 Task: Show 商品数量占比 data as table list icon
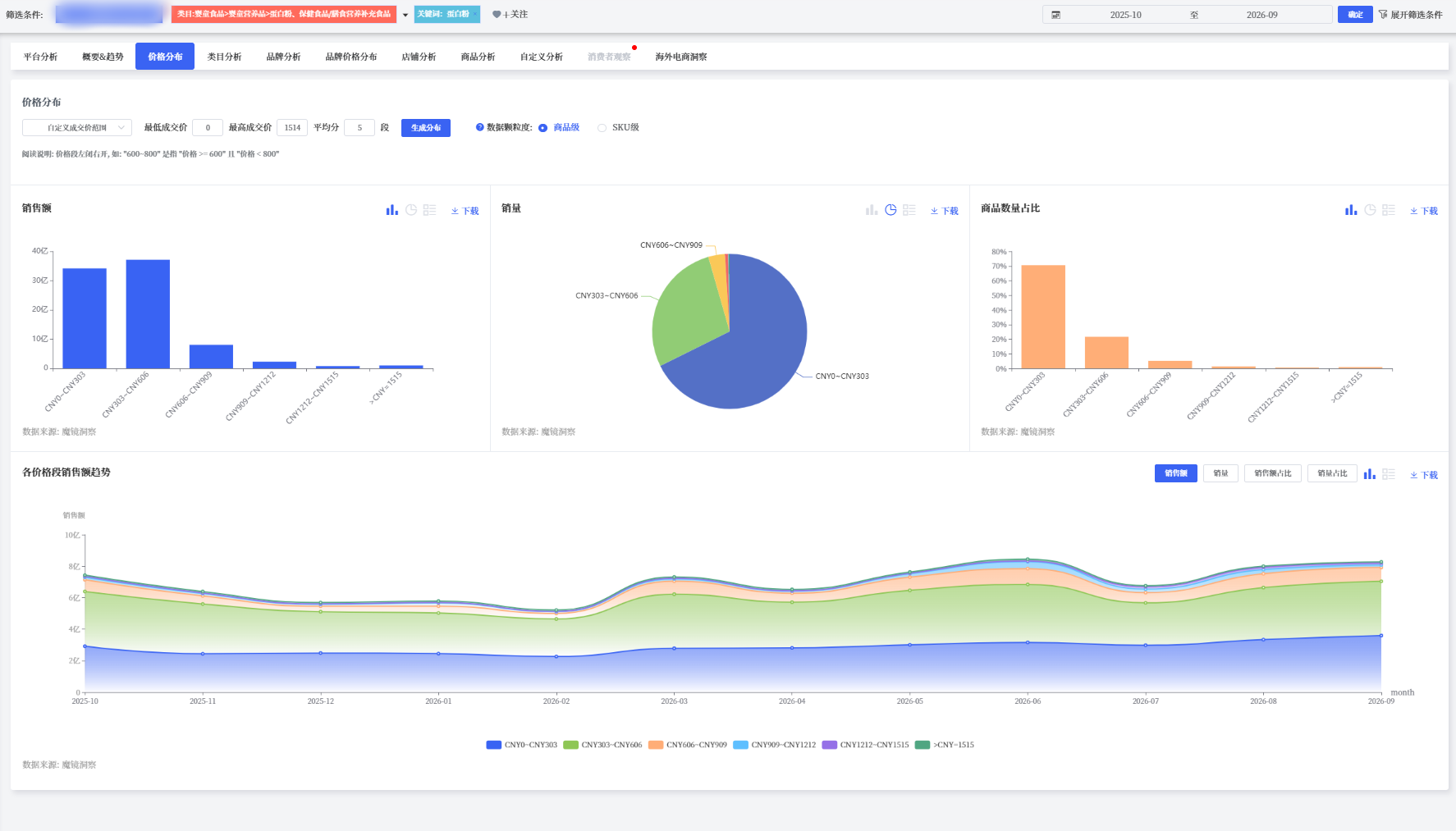1389,210
